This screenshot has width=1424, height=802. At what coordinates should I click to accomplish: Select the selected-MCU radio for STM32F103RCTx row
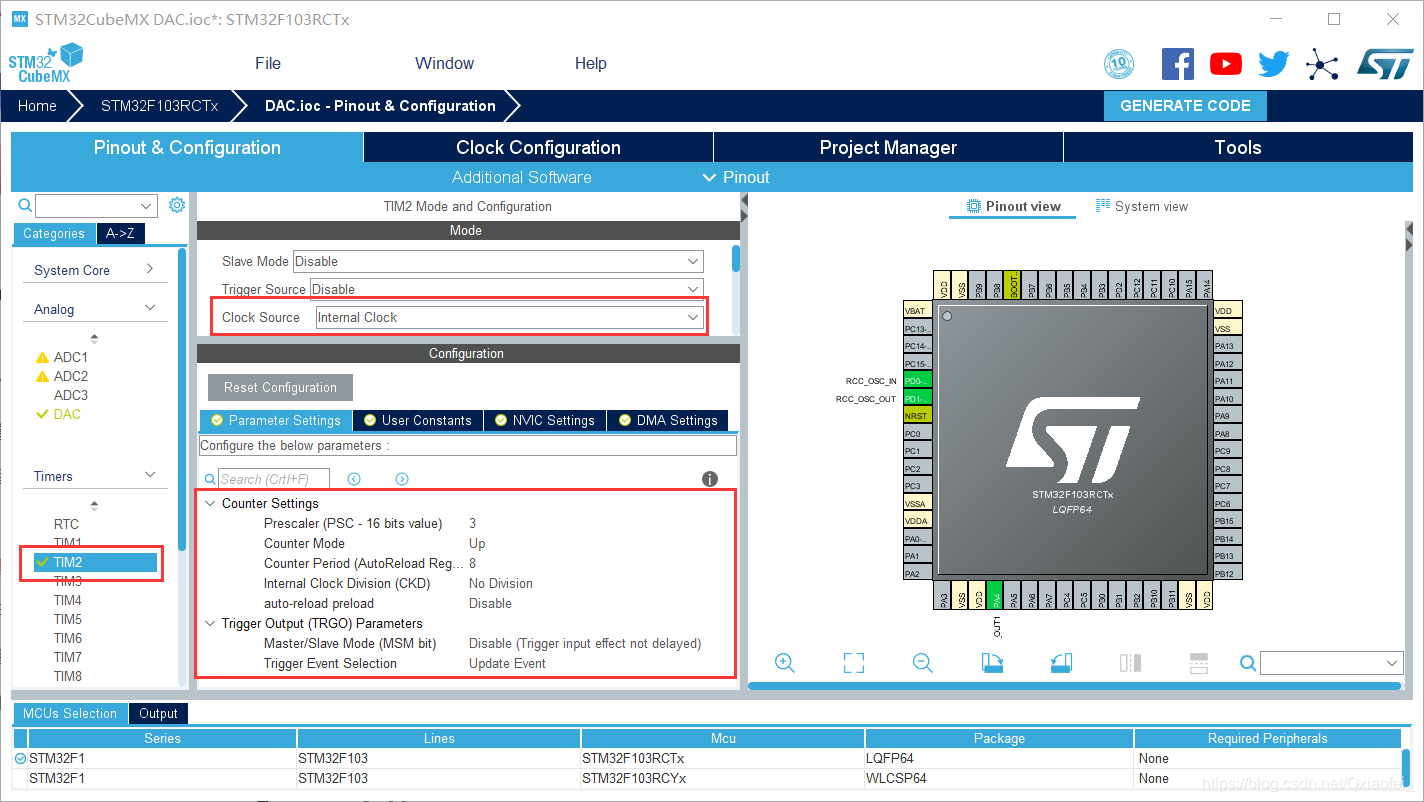coord(21,759)
